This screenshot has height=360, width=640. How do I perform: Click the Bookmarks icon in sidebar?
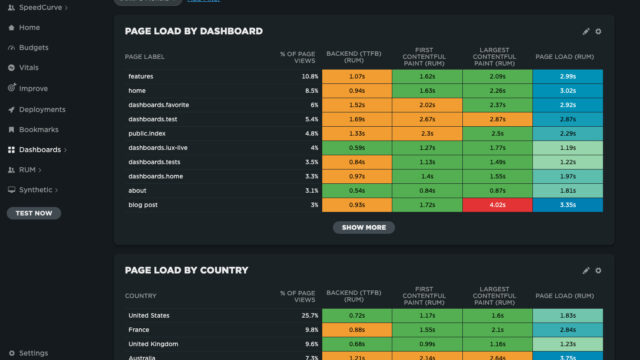[11, 129]
